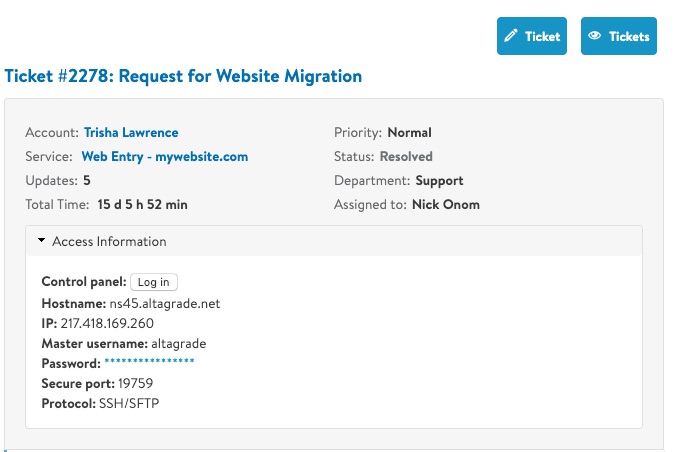Click the pencil icon on Ticket button

pos(511,35)
